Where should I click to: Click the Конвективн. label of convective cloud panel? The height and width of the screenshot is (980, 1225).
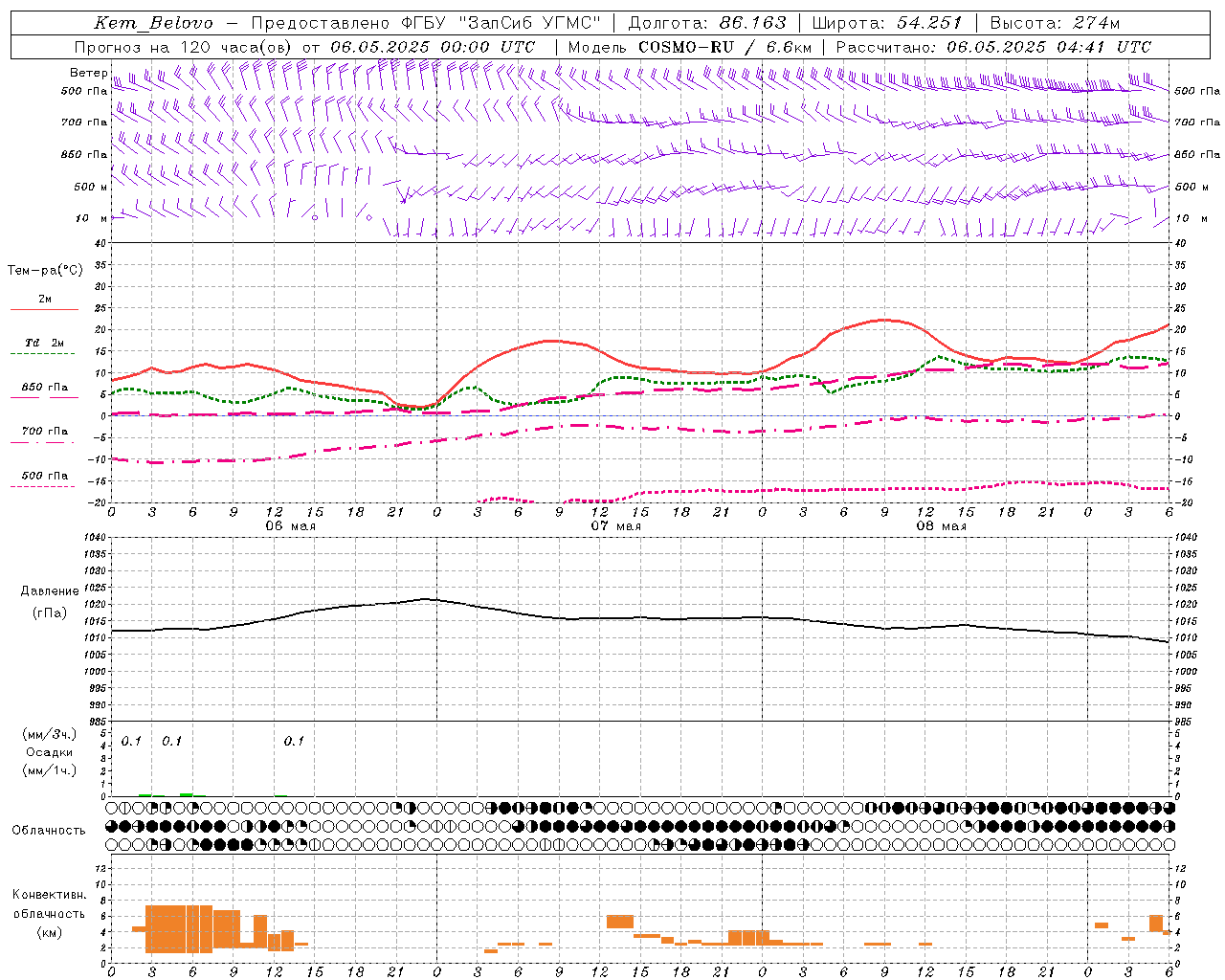[49, 895]
